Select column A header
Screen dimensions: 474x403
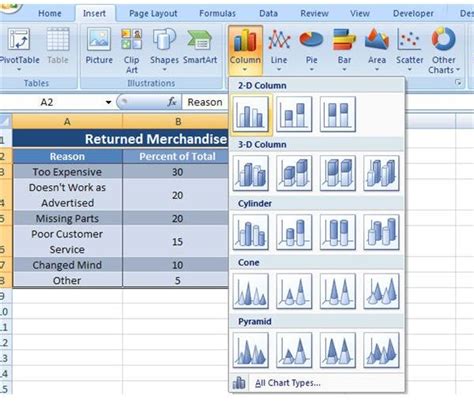tap(67, 122)
